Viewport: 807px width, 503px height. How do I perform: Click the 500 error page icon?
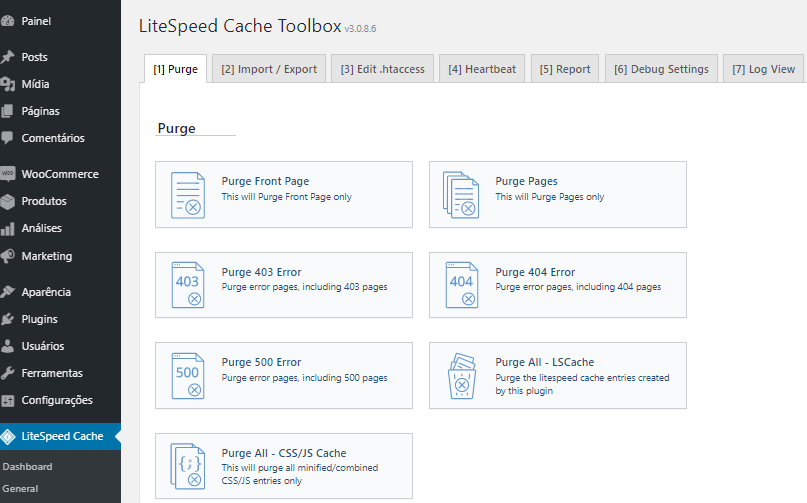click(187, 375)
